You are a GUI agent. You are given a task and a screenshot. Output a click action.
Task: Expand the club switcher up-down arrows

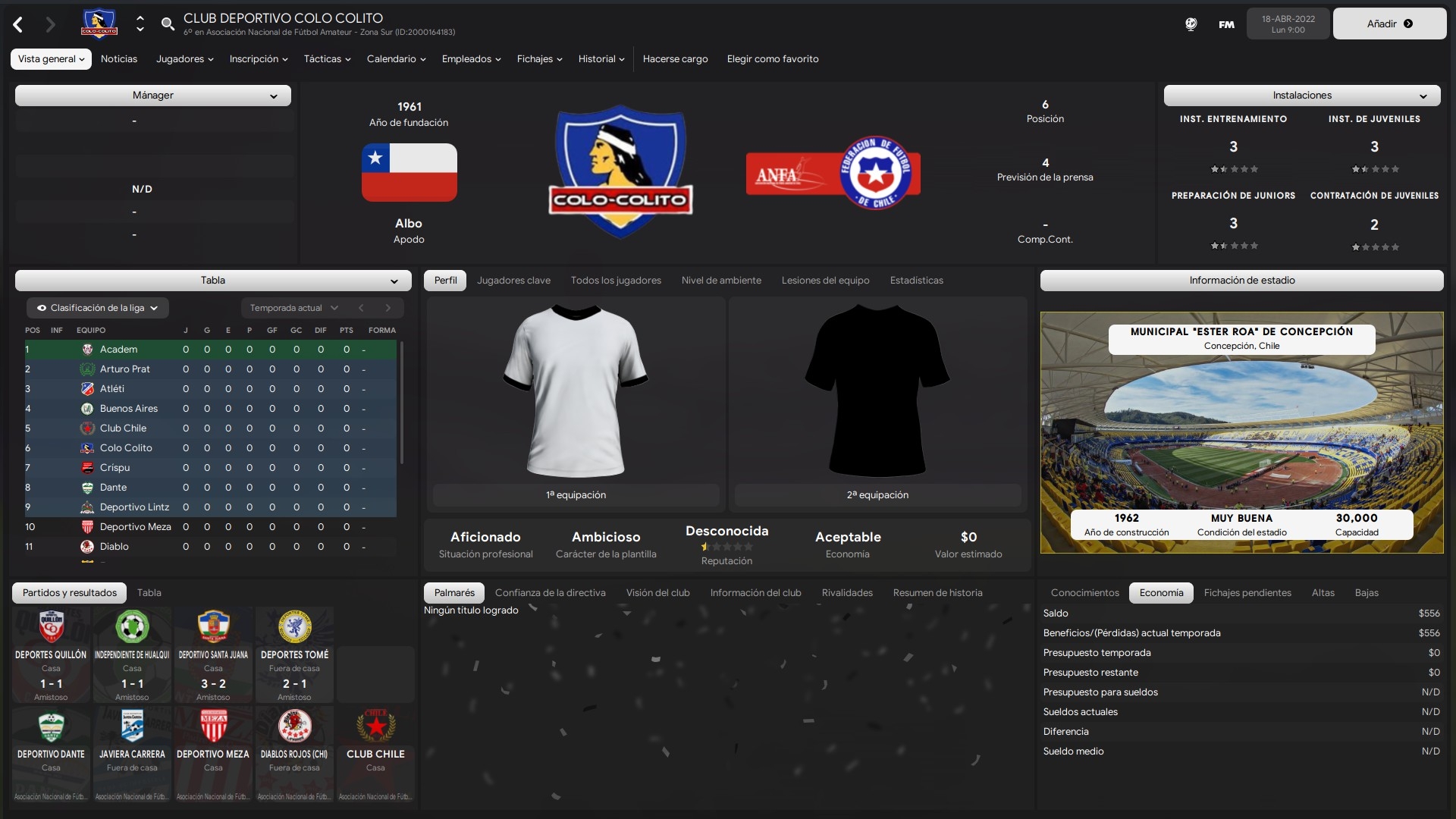[x=140, y=24]
